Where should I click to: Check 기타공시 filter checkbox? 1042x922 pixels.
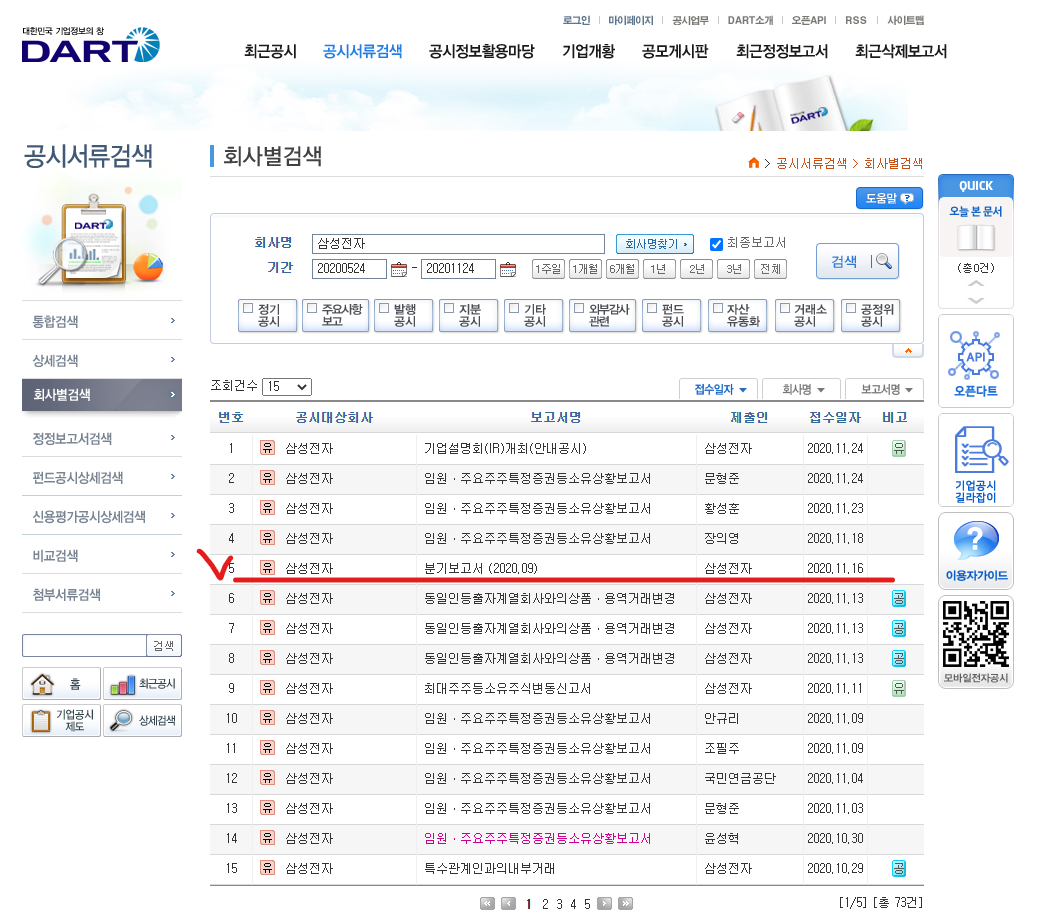coord(514,308)
